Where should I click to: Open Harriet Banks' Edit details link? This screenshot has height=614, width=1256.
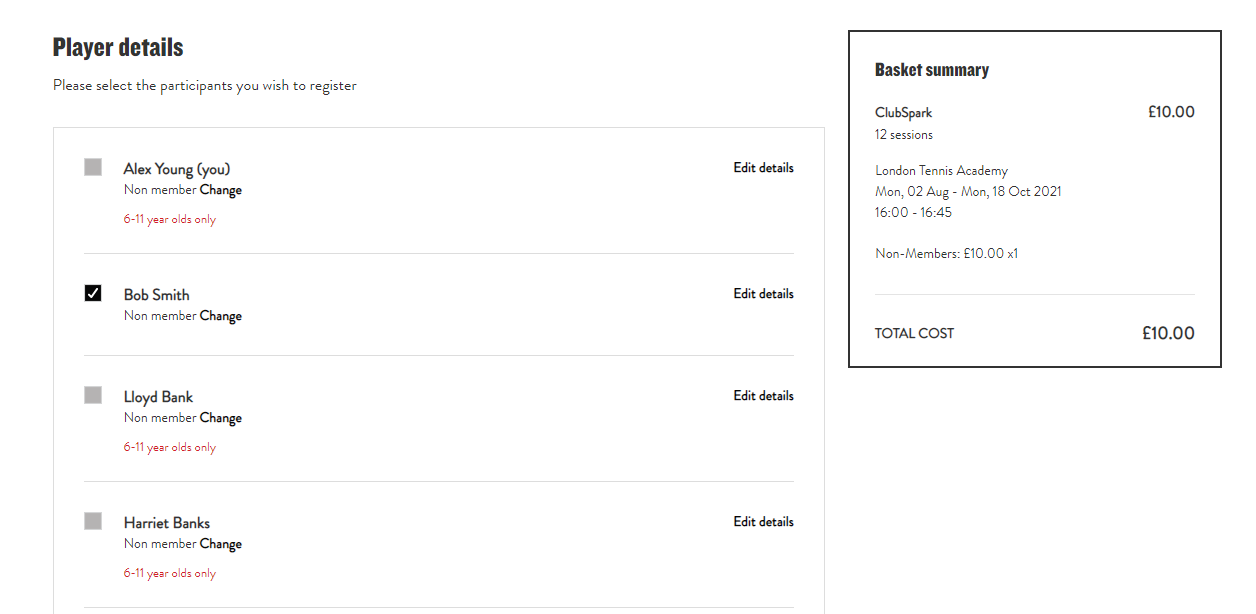tap(763, 522)
